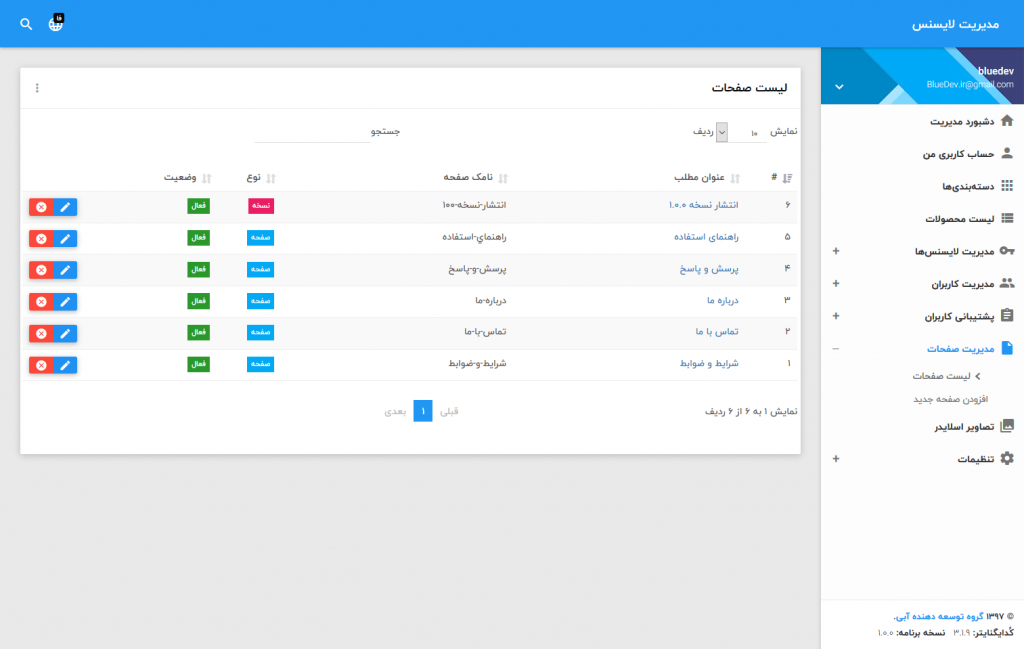Go to pagination page 1
Screen dimensions: 1024x649
pos(423,411)
